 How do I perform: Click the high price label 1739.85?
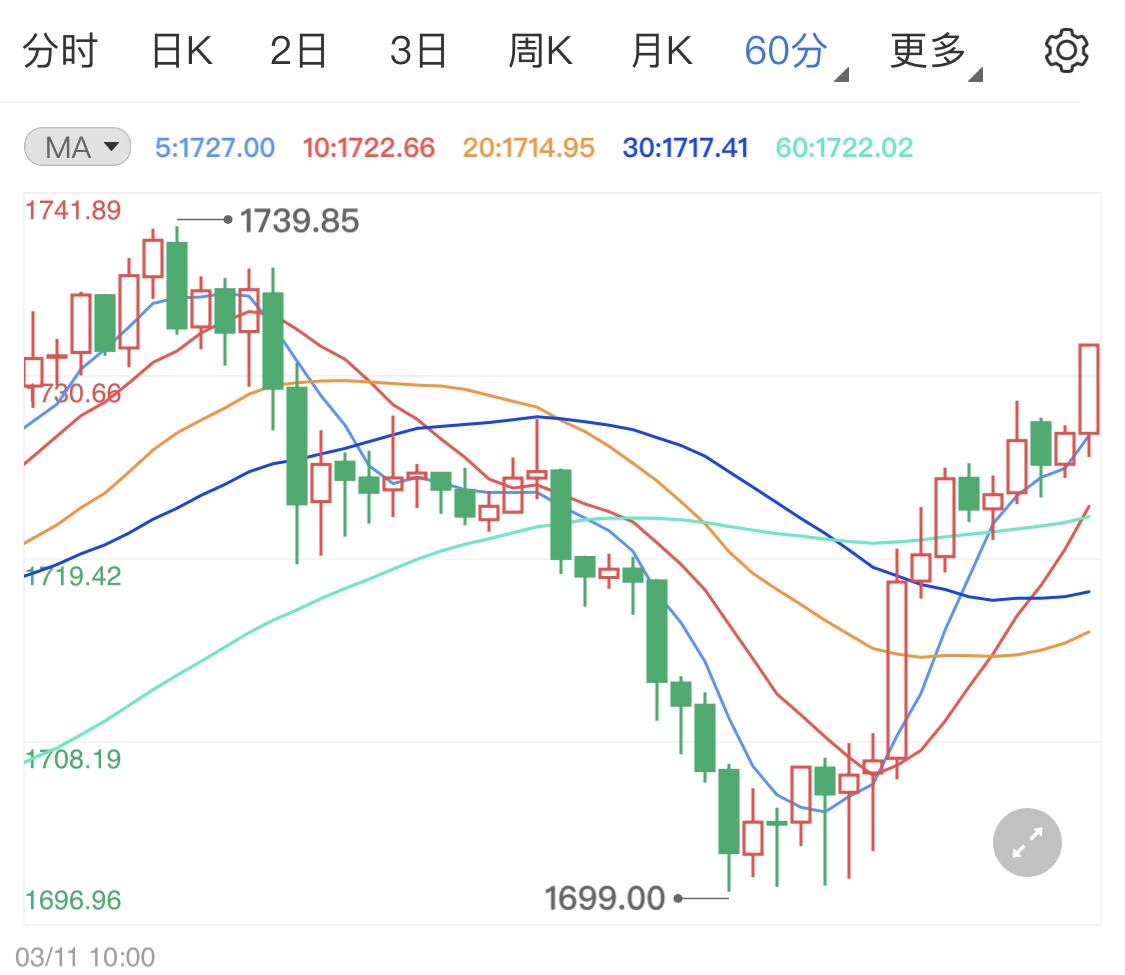(x=299, y=221)
